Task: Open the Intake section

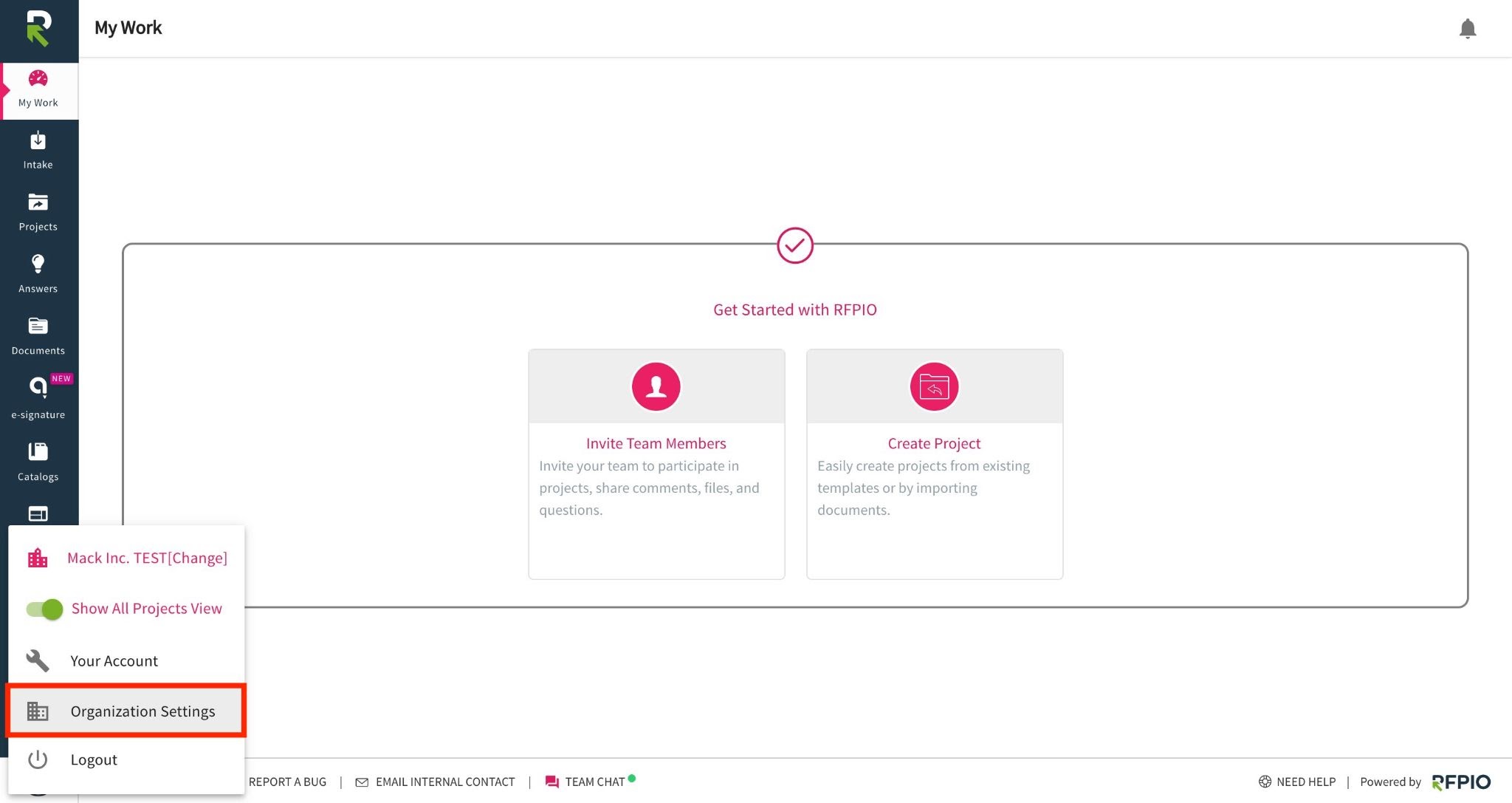Action: point(38,151)
